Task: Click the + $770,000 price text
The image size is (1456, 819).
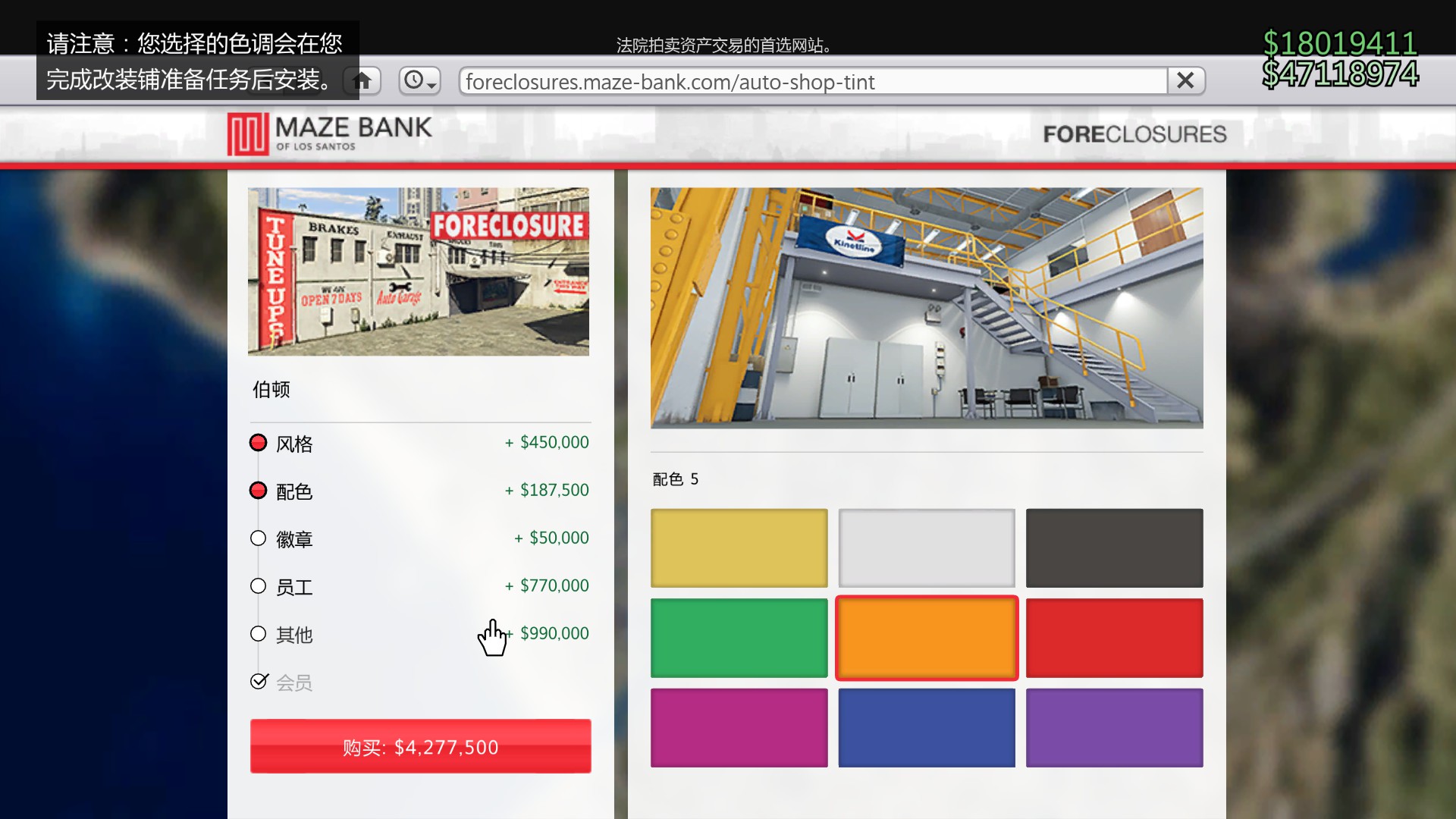Action: (x=547, y=585)
